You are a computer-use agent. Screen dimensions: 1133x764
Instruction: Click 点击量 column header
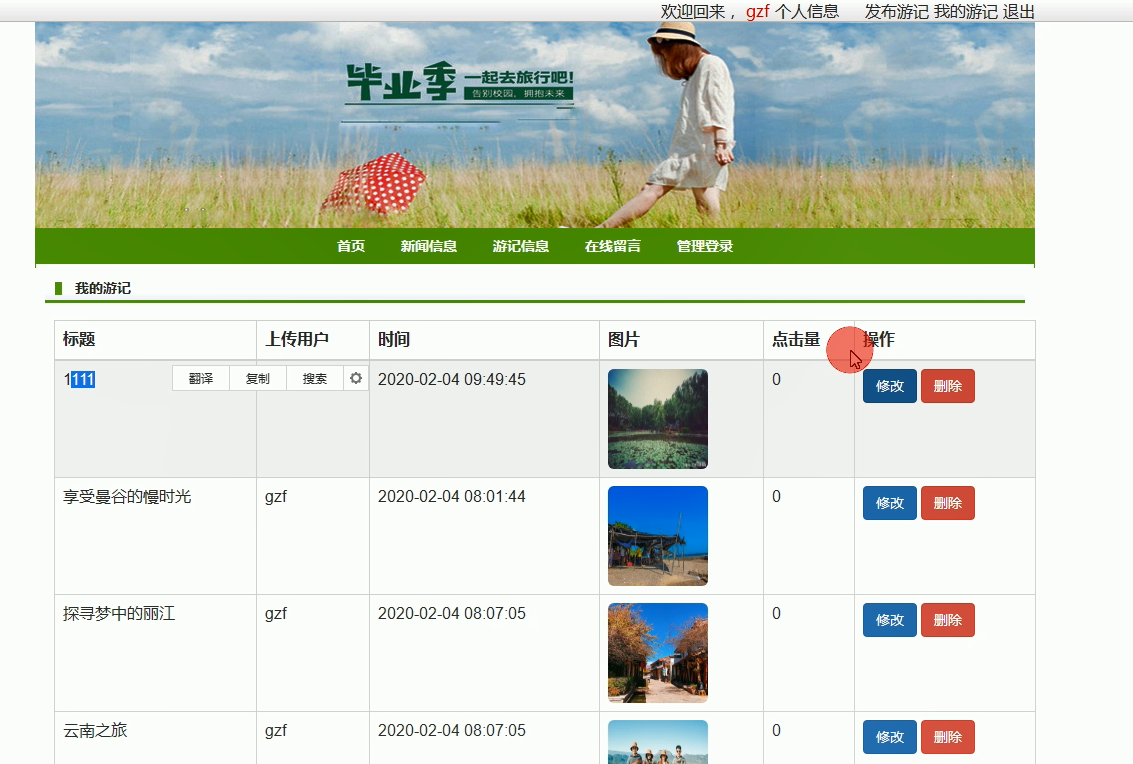796,339
